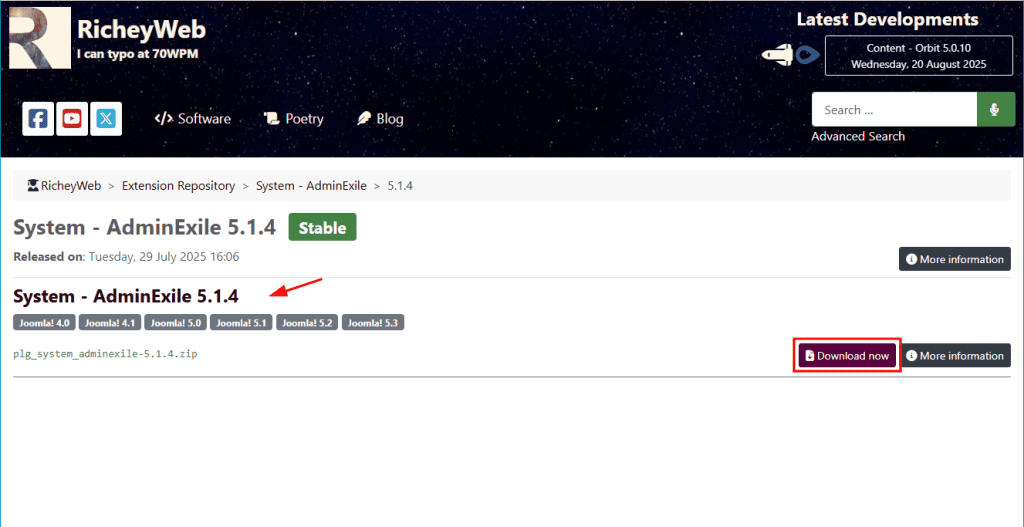Screen dimensions: 1024x527
Task: Click the Search text field
Action: click(894, 110)
